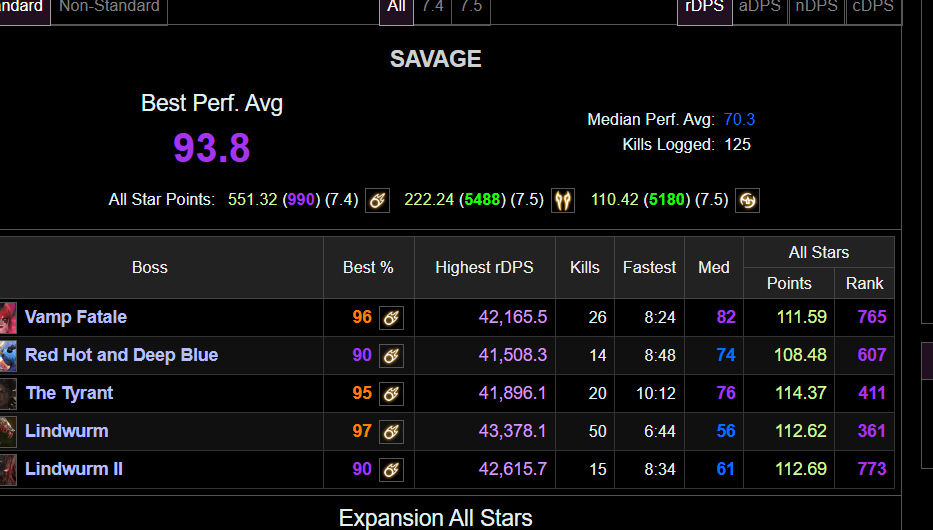Click the job icon in the Red Hot and Deep Blue row
The image size is (933, 530).
(392, 356)
